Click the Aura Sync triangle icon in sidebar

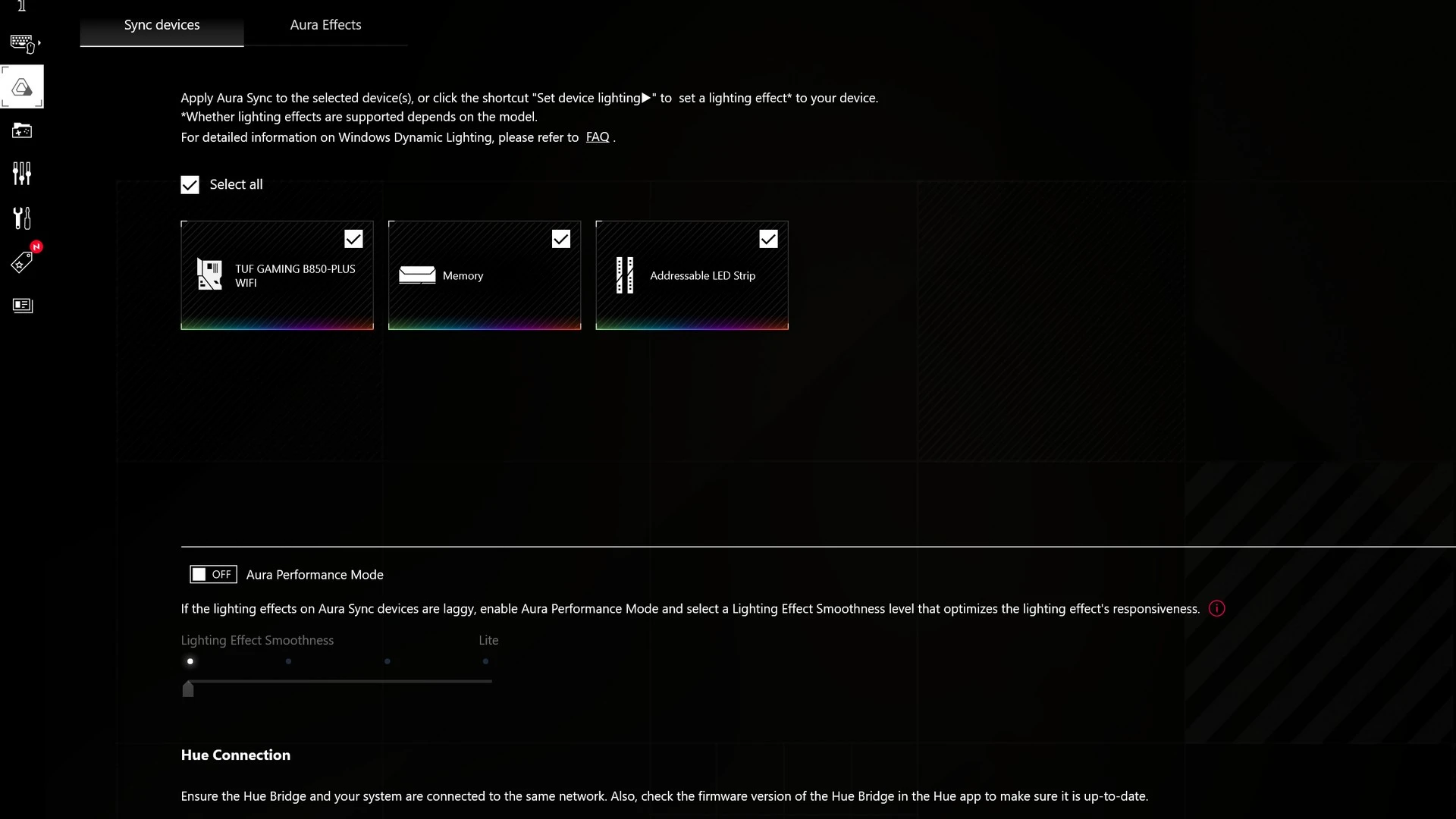pos(22,87)
